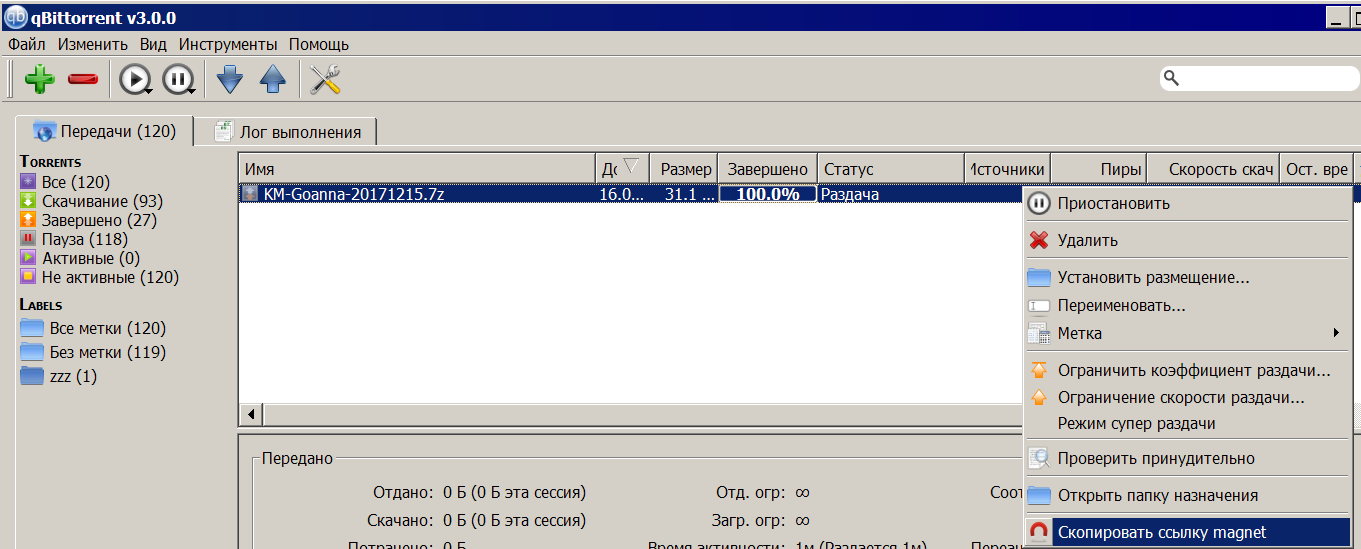Choose Ограничить коэффициент раздачи in the context menu

1187,370
